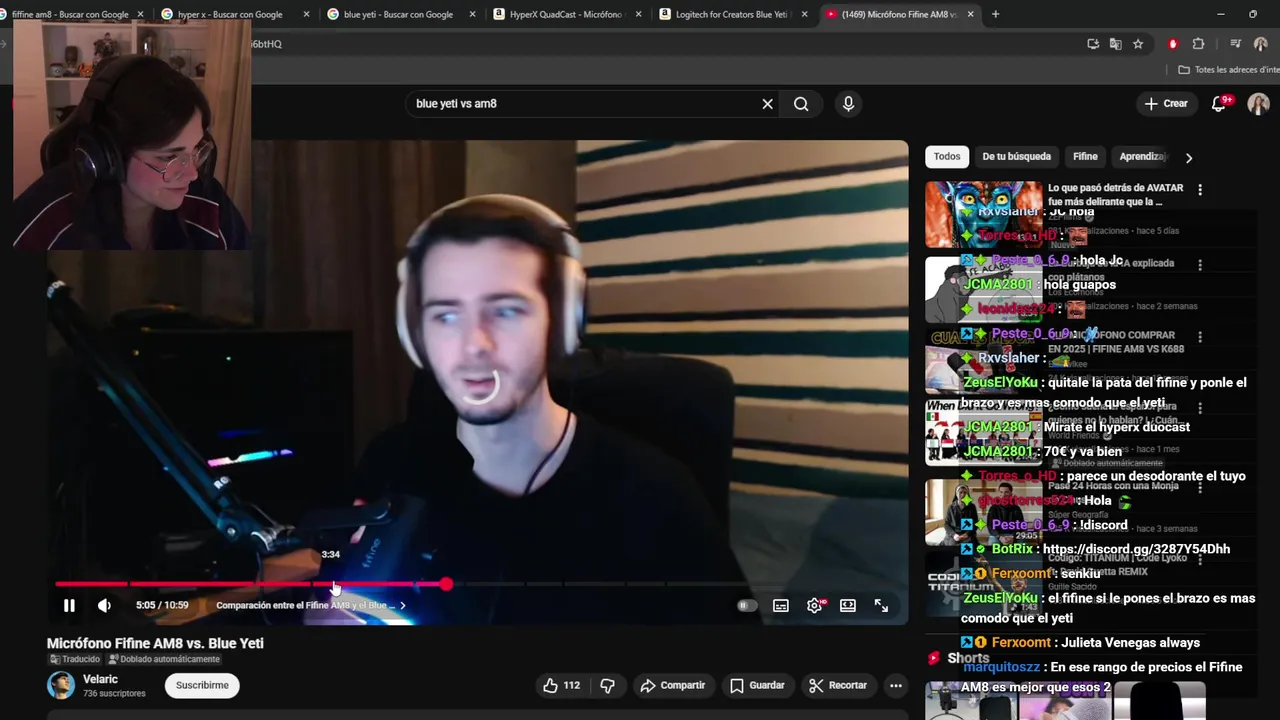Save video with Guardar button
Viewport: 1280px width, 720px height.
(x=757, y=685)
